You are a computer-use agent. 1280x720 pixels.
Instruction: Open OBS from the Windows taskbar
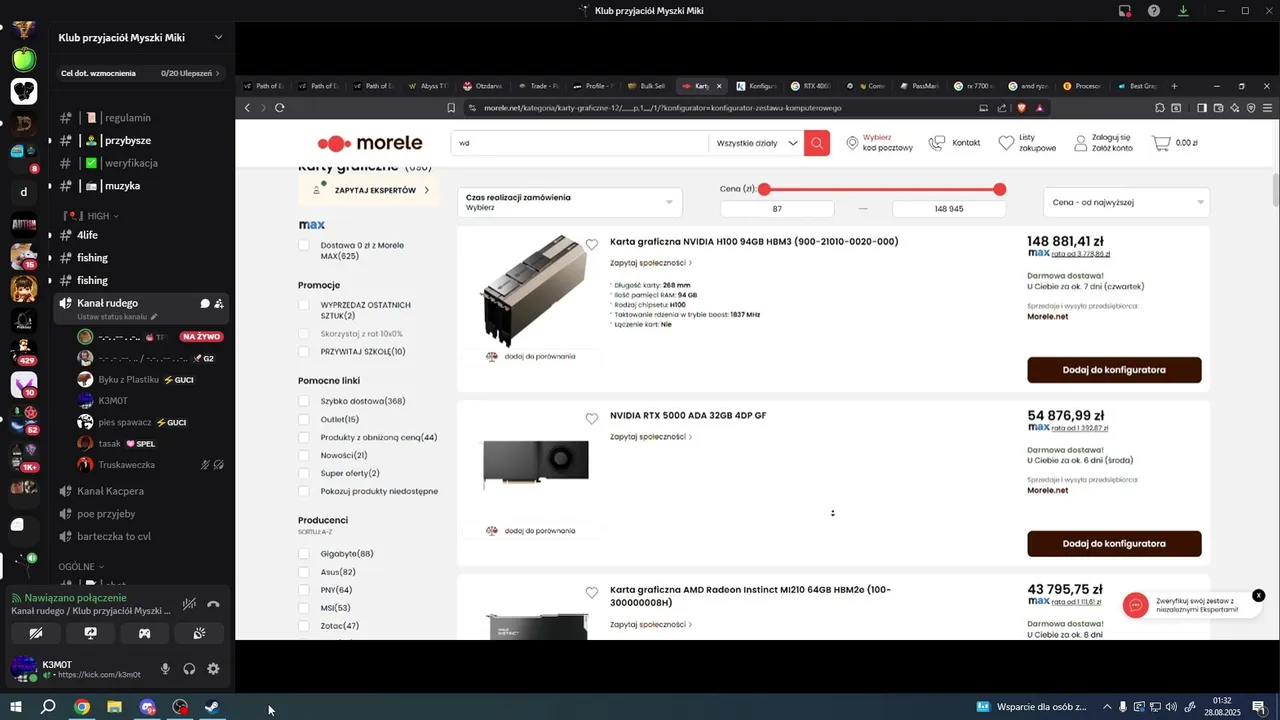point(180,707)
